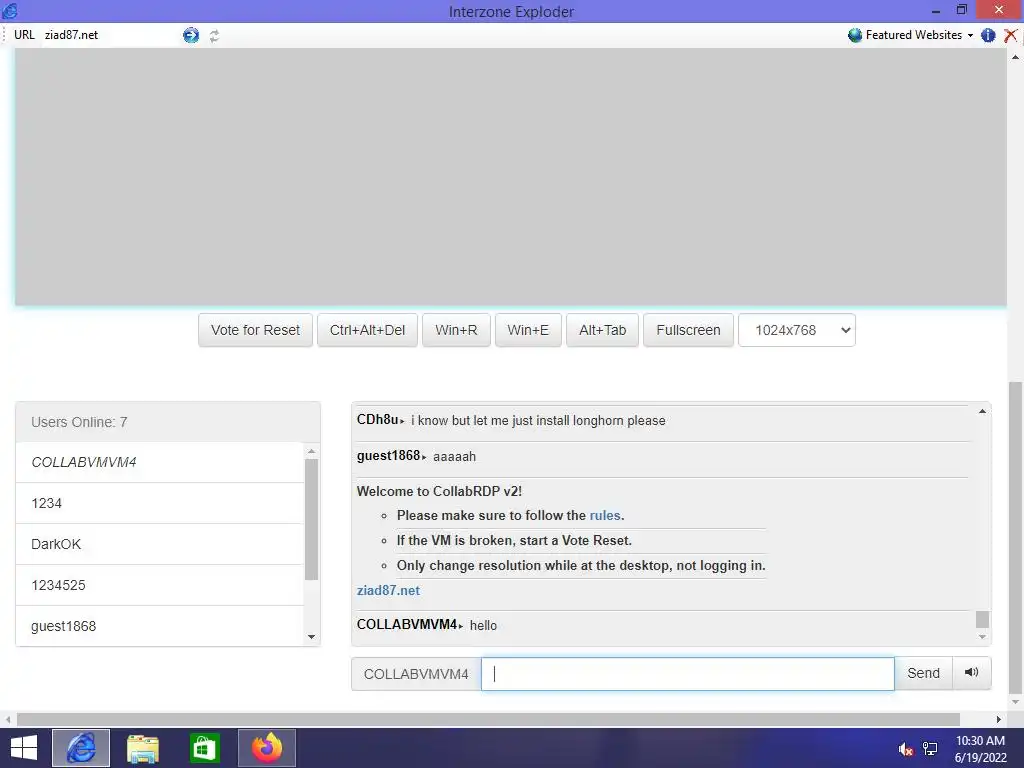Open the Windows Start button
Viewport: 1024px width, 768px height.
click(x=24, y=748)
